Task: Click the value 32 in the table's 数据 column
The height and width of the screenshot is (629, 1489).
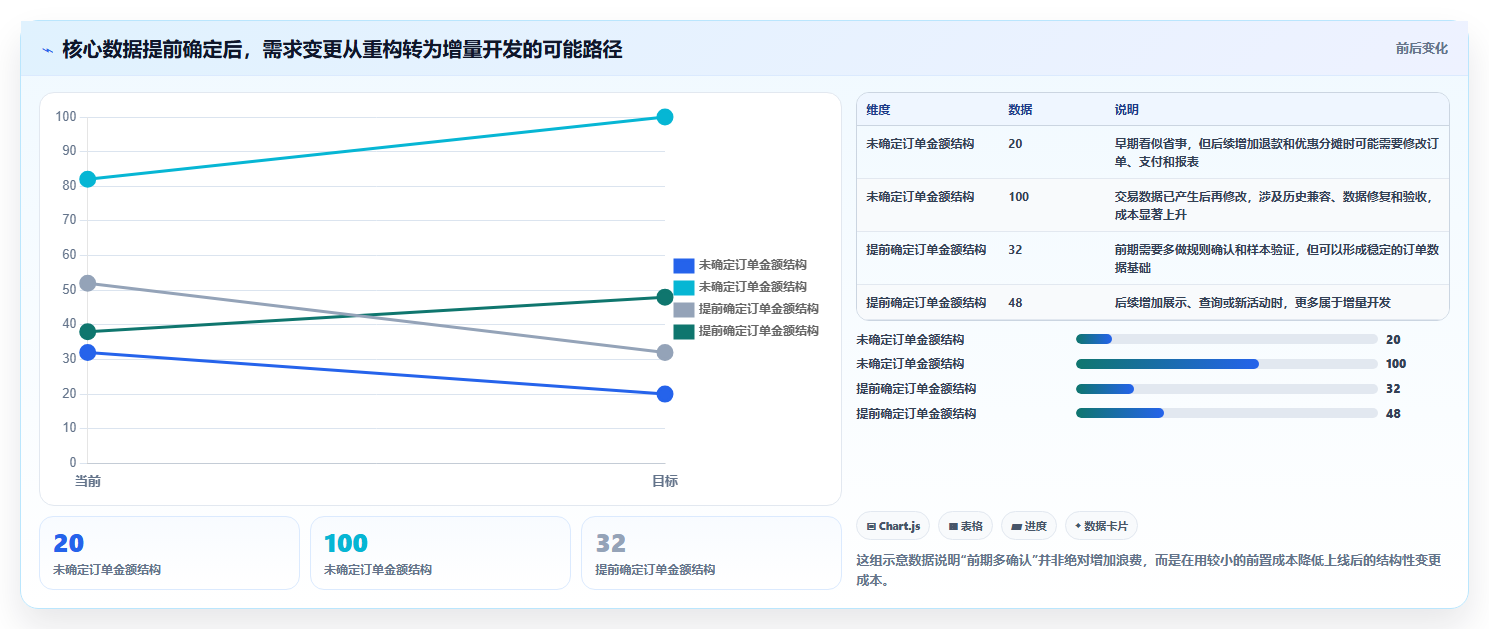Action: 1015,250
